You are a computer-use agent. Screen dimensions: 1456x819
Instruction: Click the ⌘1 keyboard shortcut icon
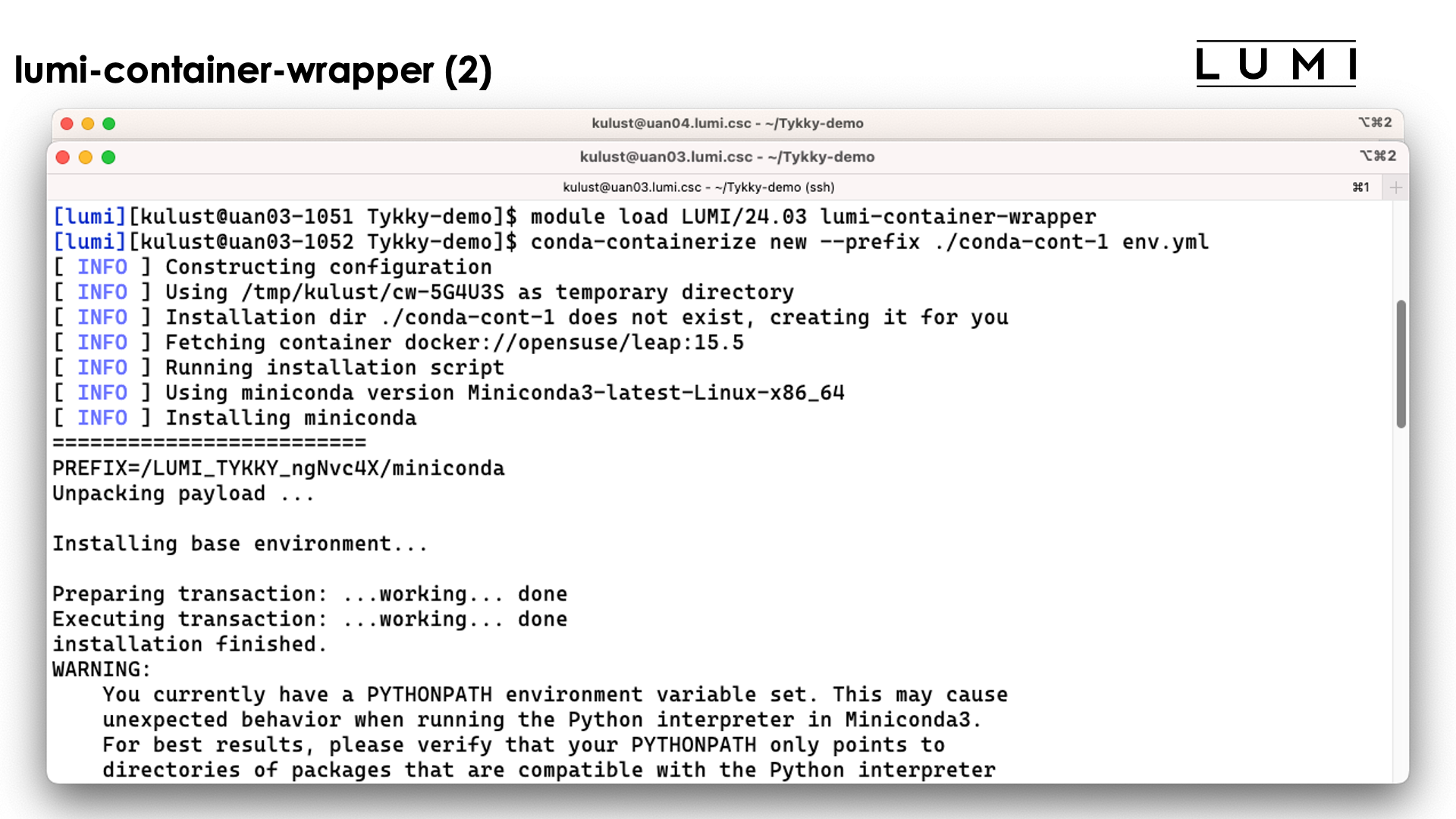coord(1360,187)
